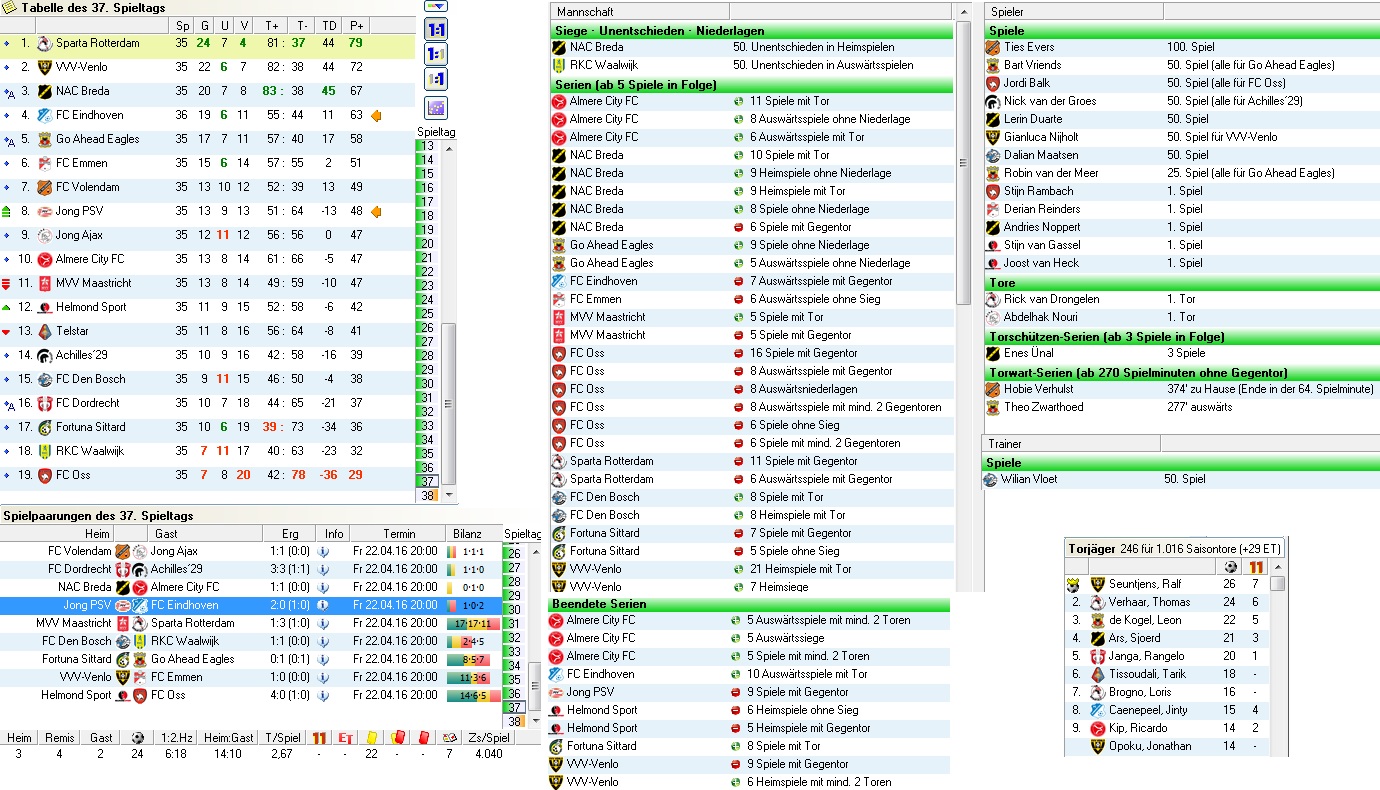The width and height of the screenshot is (1380, 790).
Task: Select matchday 38 in the fixtures Spieltag list
Action: click(515, 721)
